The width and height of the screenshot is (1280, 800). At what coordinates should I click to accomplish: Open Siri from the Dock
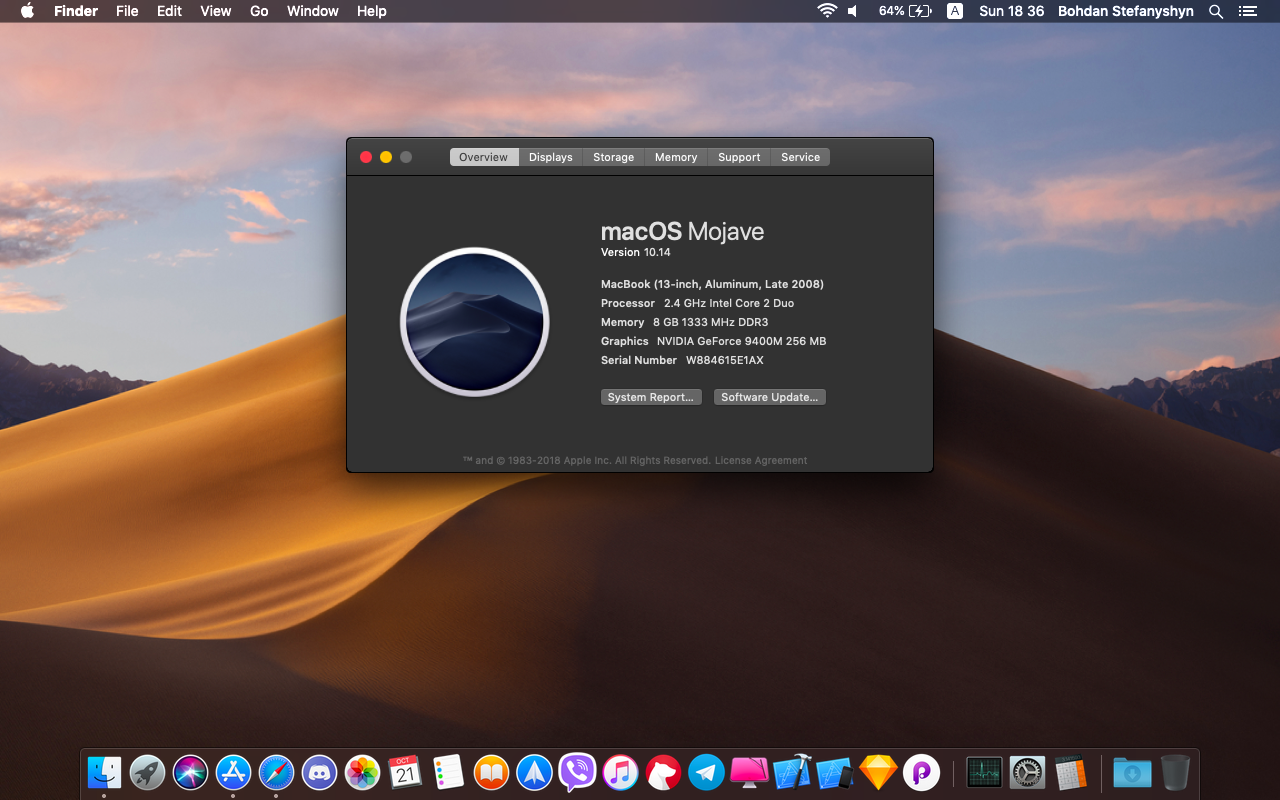click(x=190, y=772)
